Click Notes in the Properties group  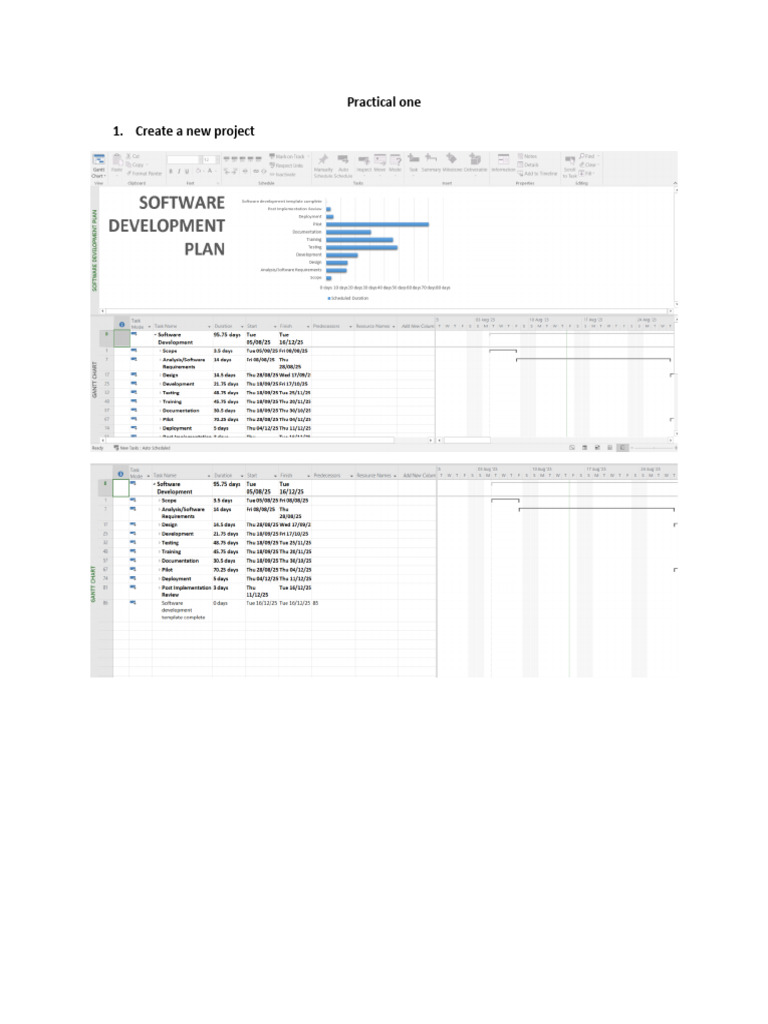click(x=528, y=157)
